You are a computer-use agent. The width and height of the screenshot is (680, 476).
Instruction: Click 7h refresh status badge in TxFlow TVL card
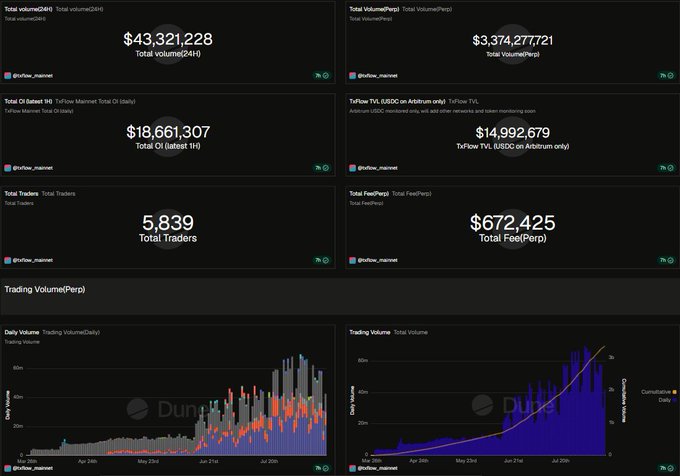[x=667, y=168]
